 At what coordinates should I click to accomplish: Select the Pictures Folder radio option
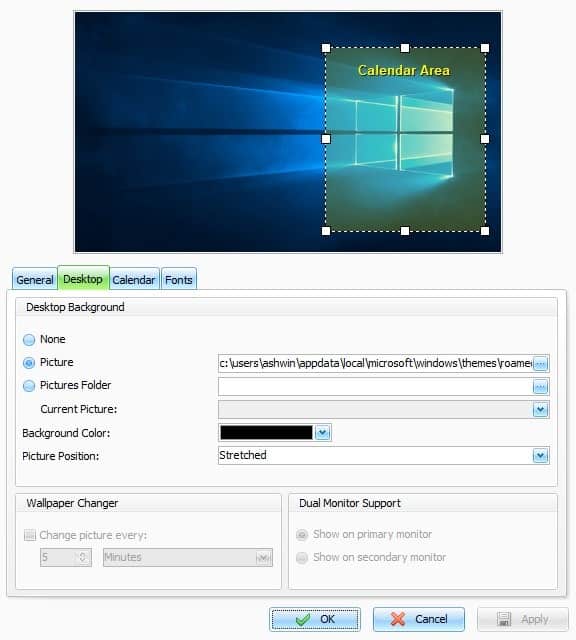click(x=29, y=386)
